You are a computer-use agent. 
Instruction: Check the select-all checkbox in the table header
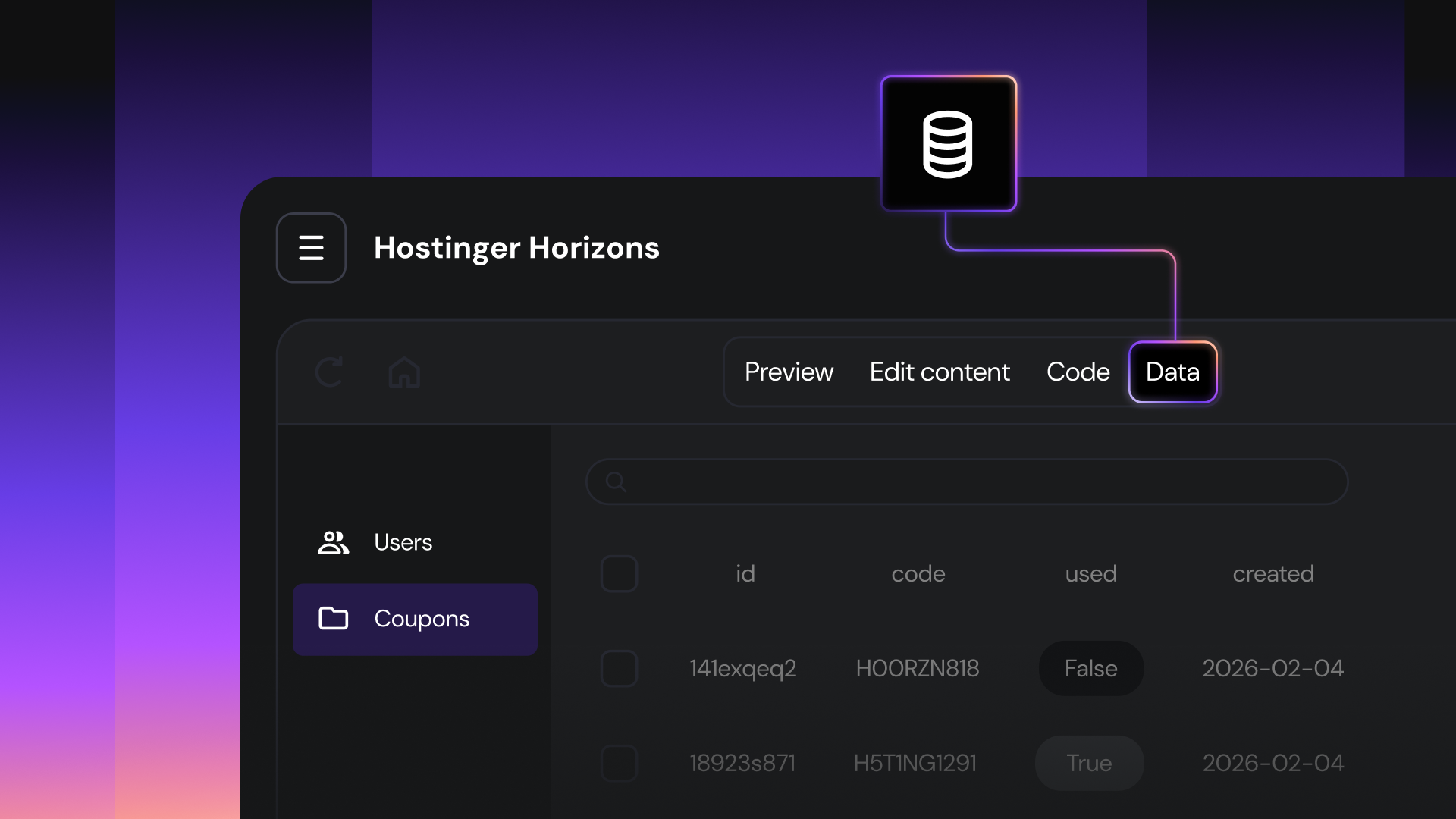(x=619, y=574)
